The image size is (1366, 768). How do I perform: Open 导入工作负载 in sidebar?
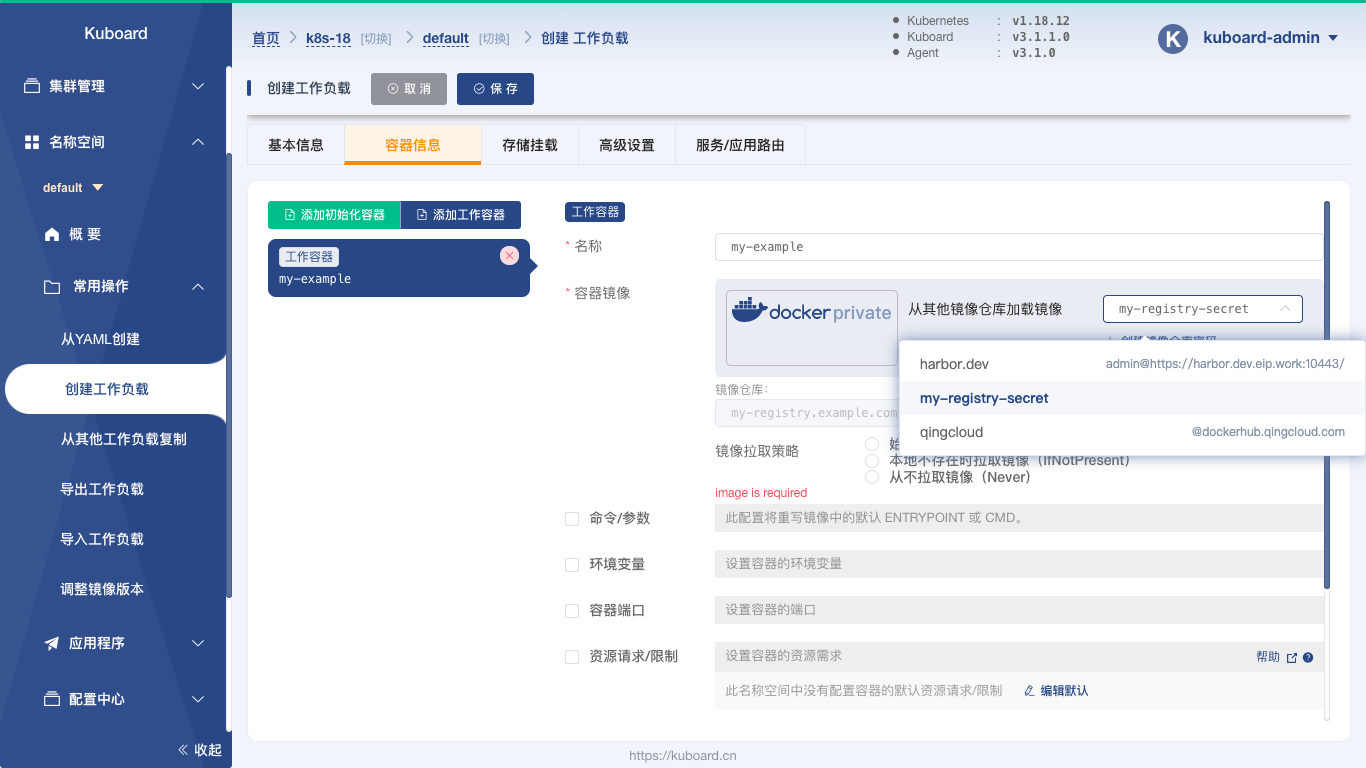[x=102, y=539]
